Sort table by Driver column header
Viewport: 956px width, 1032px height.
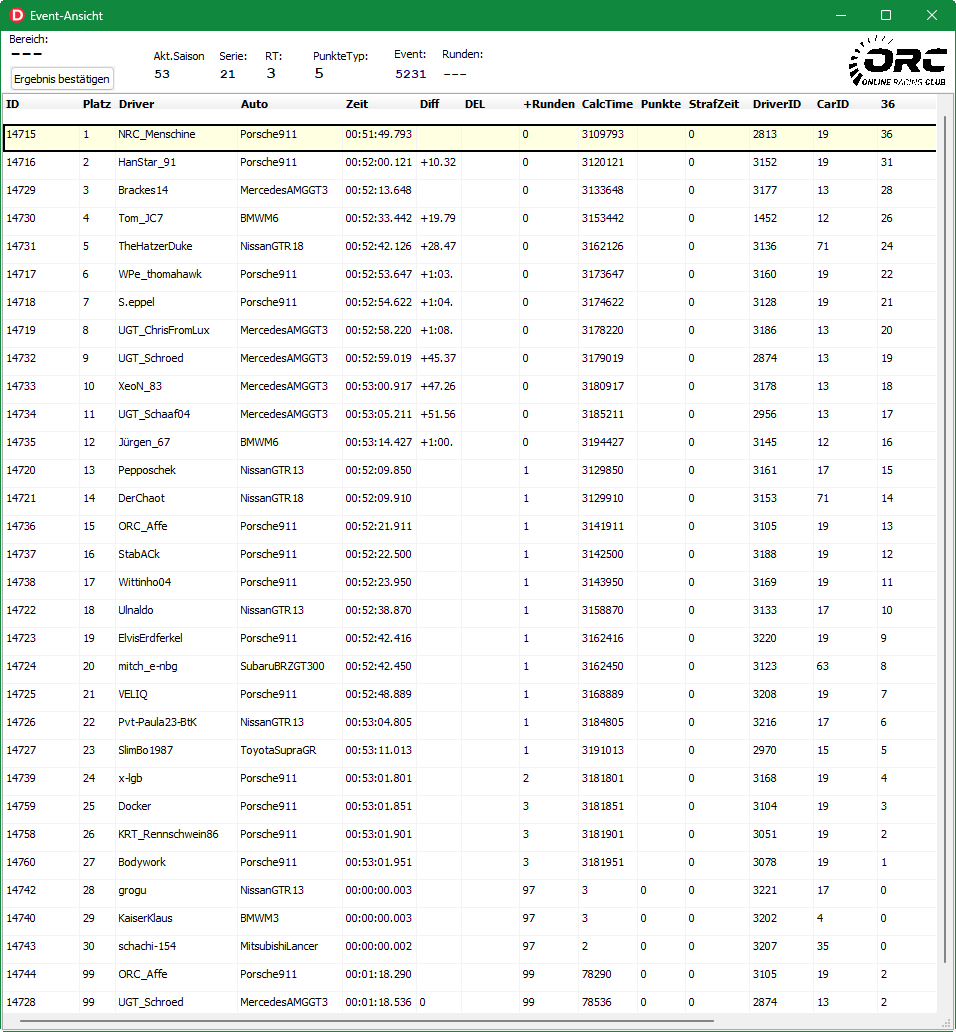tap(136, 104)
